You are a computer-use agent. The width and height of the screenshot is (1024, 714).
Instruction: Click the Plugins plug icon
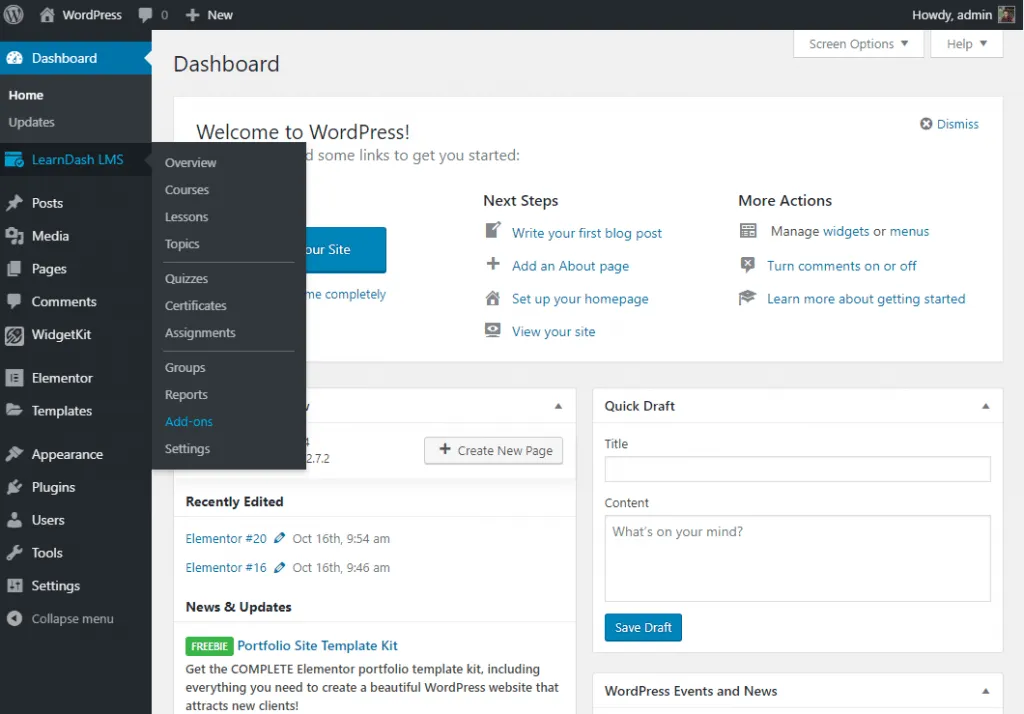pos(14,487)
